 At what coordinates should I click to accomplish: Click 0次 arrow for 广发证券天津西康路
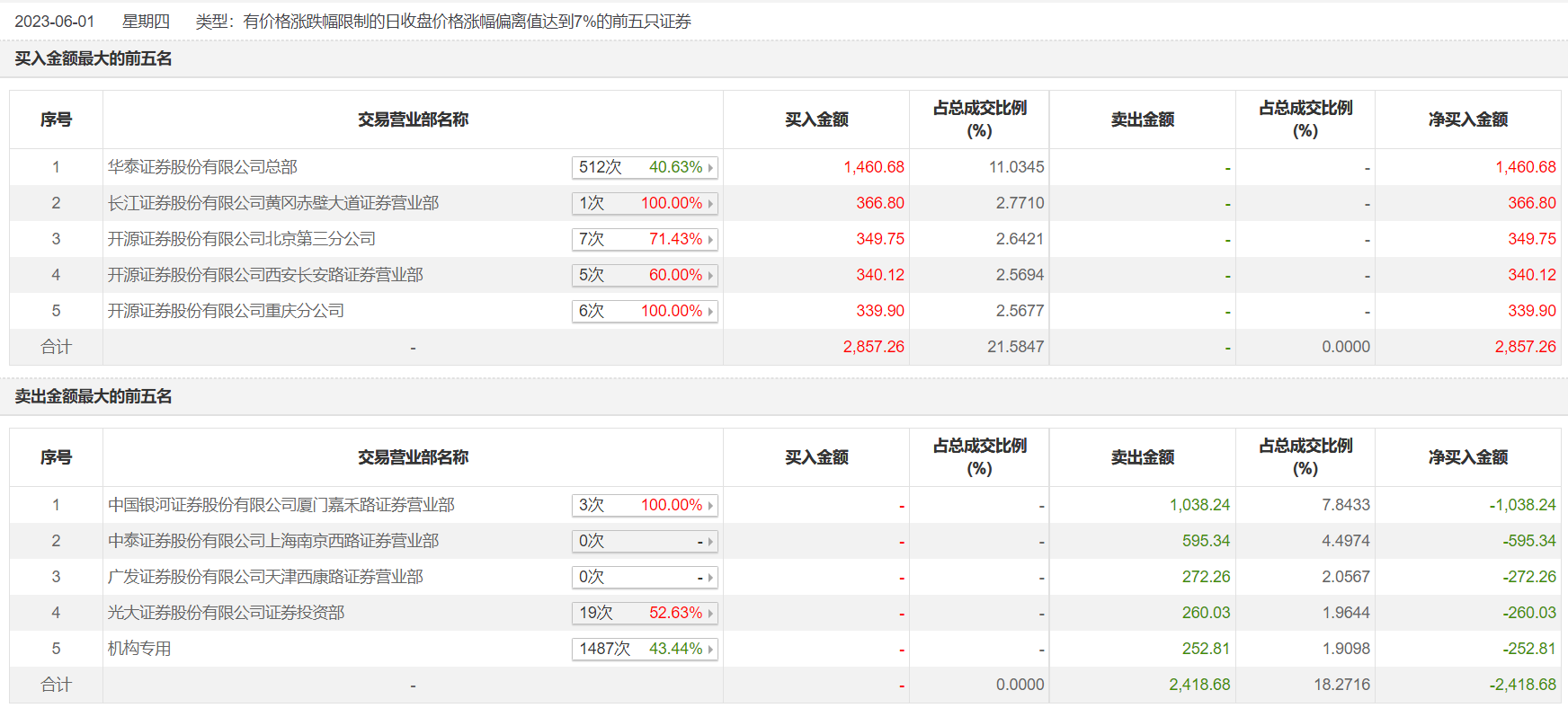click(710, 578)
